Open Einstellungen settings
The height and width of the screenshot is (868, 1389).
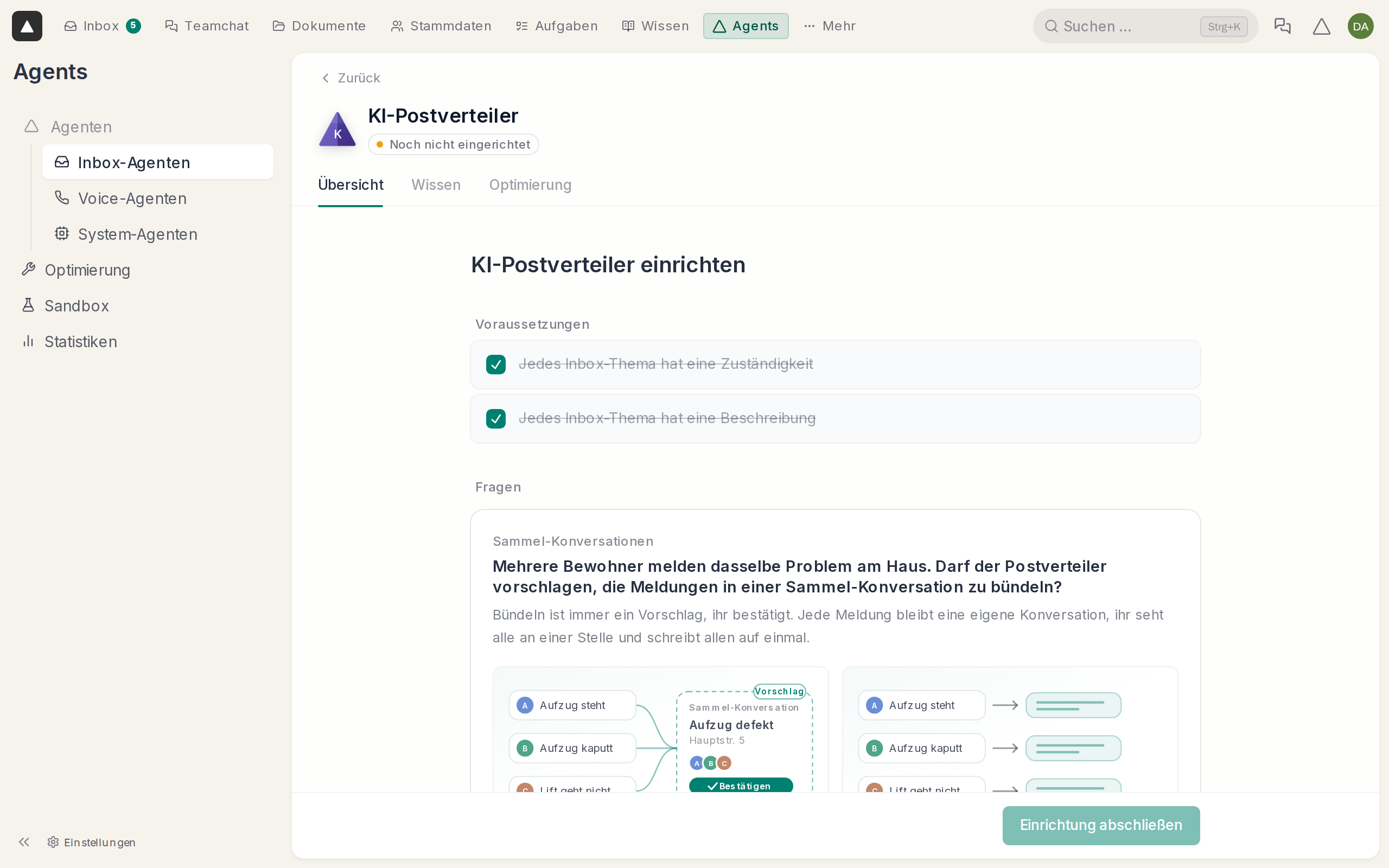pos(91,841)
